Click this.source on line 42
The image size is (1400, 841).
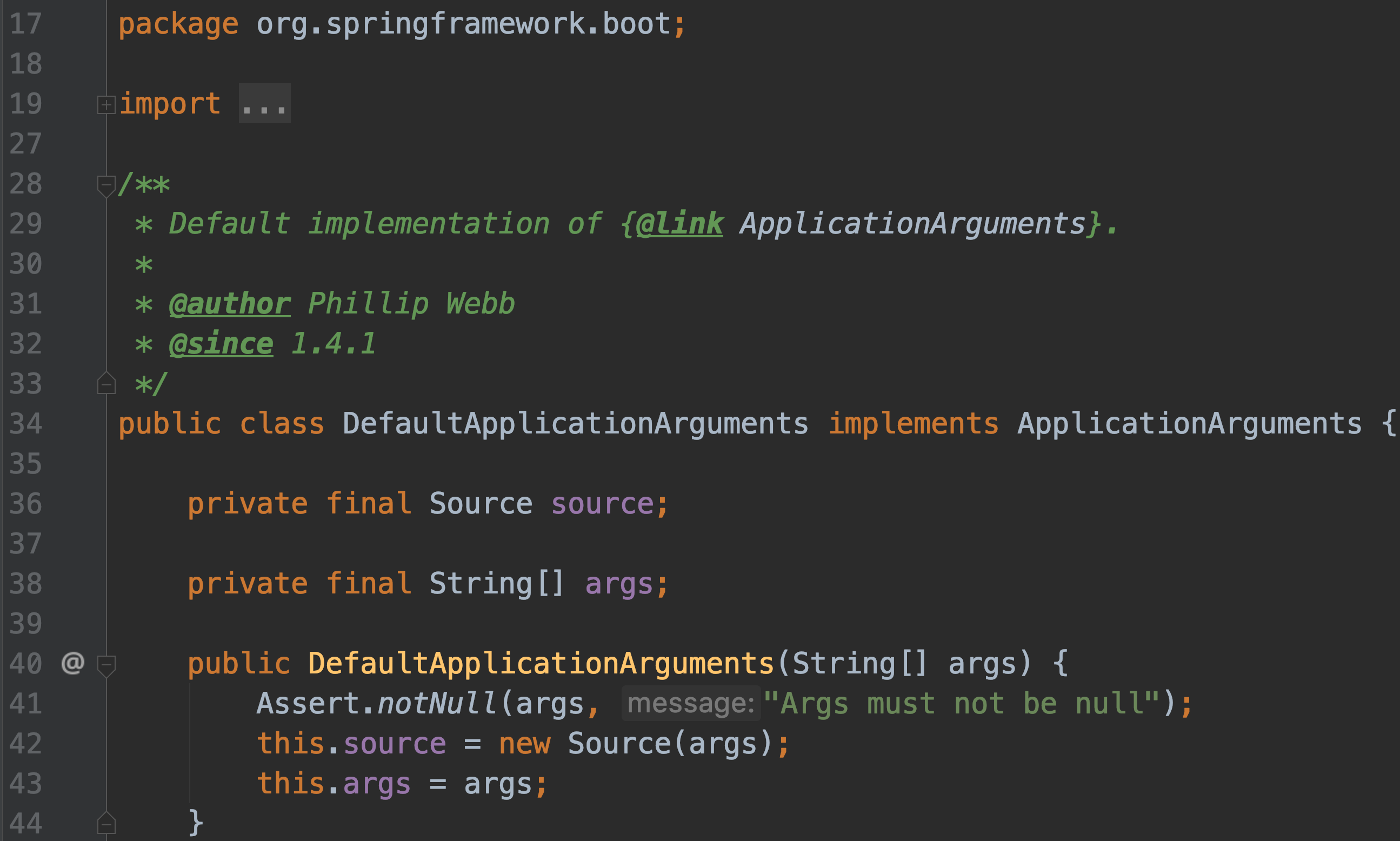[x=351, y=743]
